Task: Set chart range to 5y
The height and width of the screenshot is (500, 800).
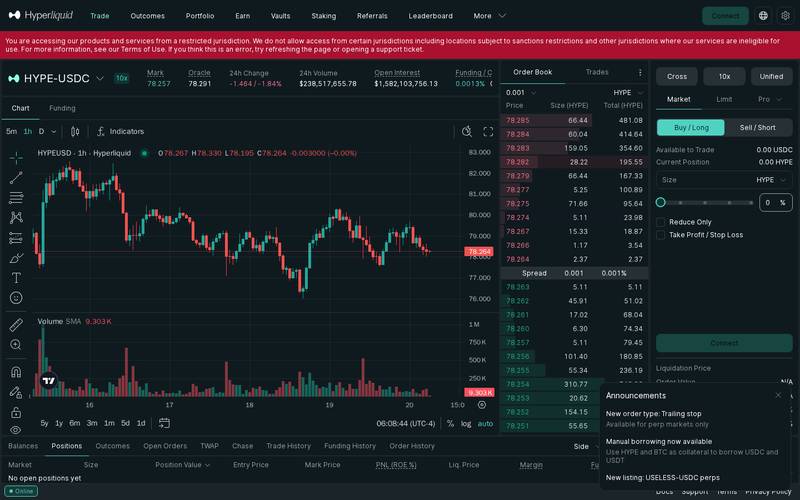Action: 44,423
